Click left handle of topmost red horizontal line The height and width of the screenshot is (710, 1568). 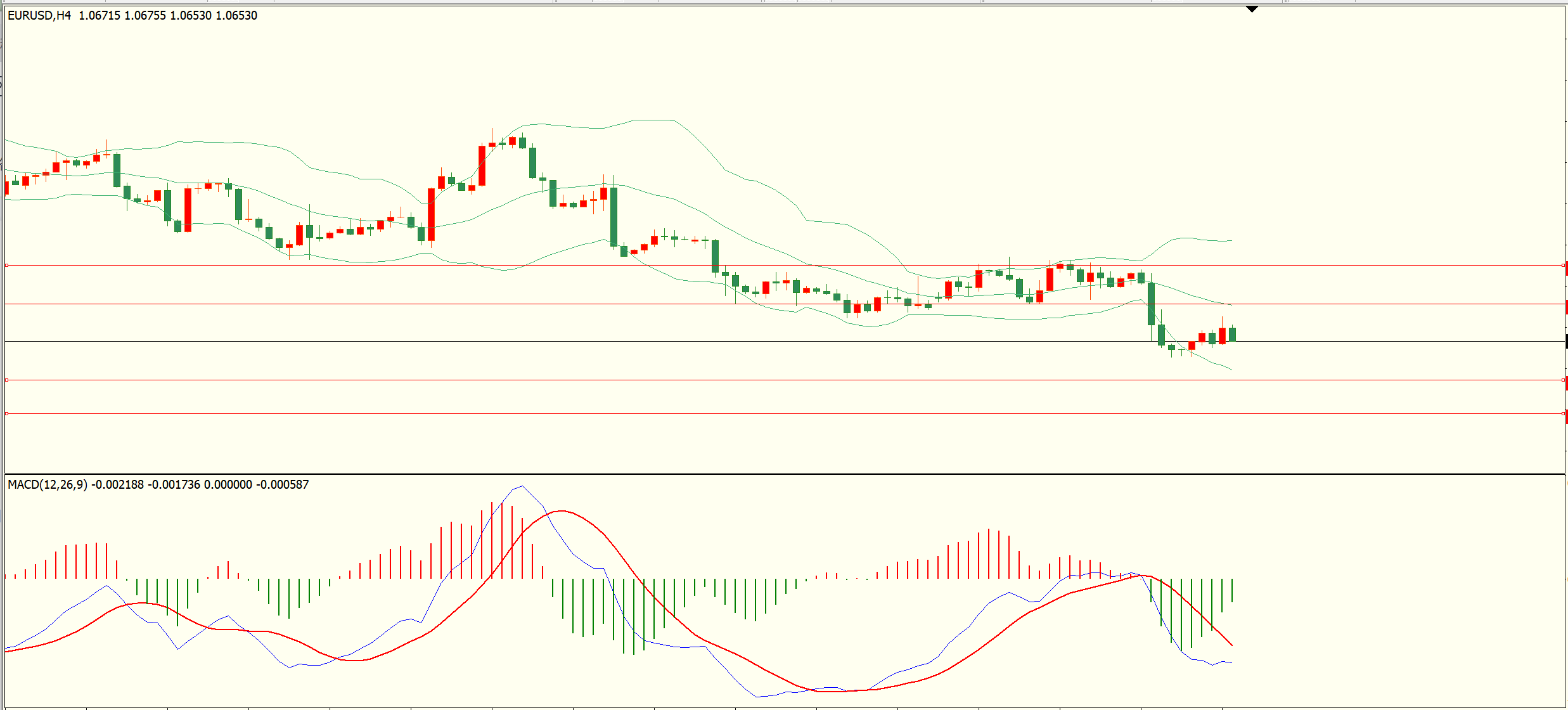point(6,265)
